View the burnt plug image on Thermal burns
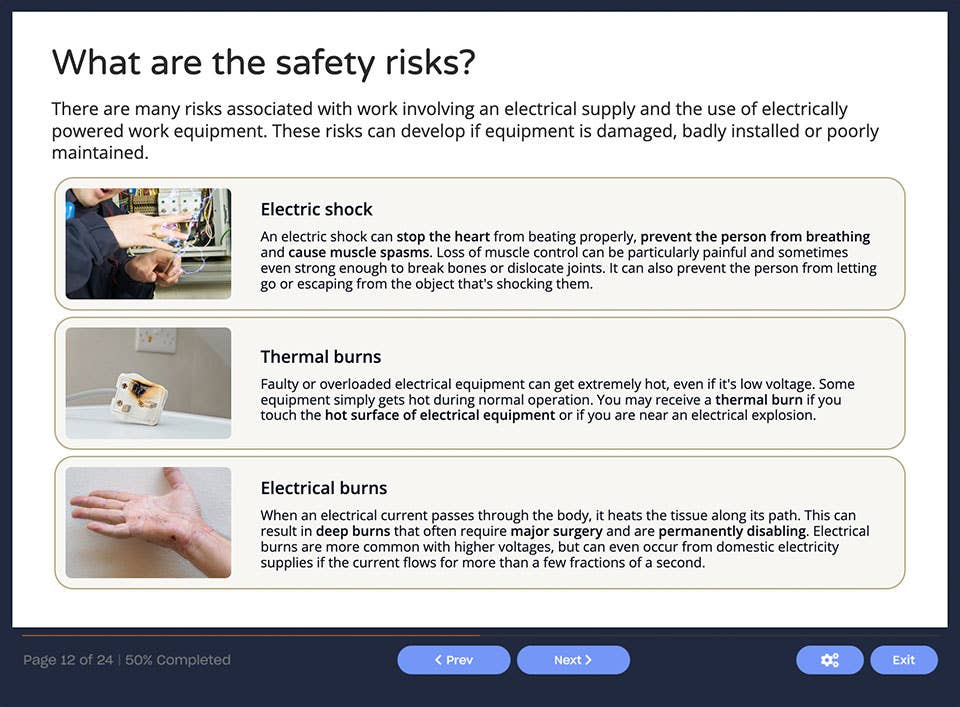The height and width of the screenshot is (707, 960). [x=147, y=383]
